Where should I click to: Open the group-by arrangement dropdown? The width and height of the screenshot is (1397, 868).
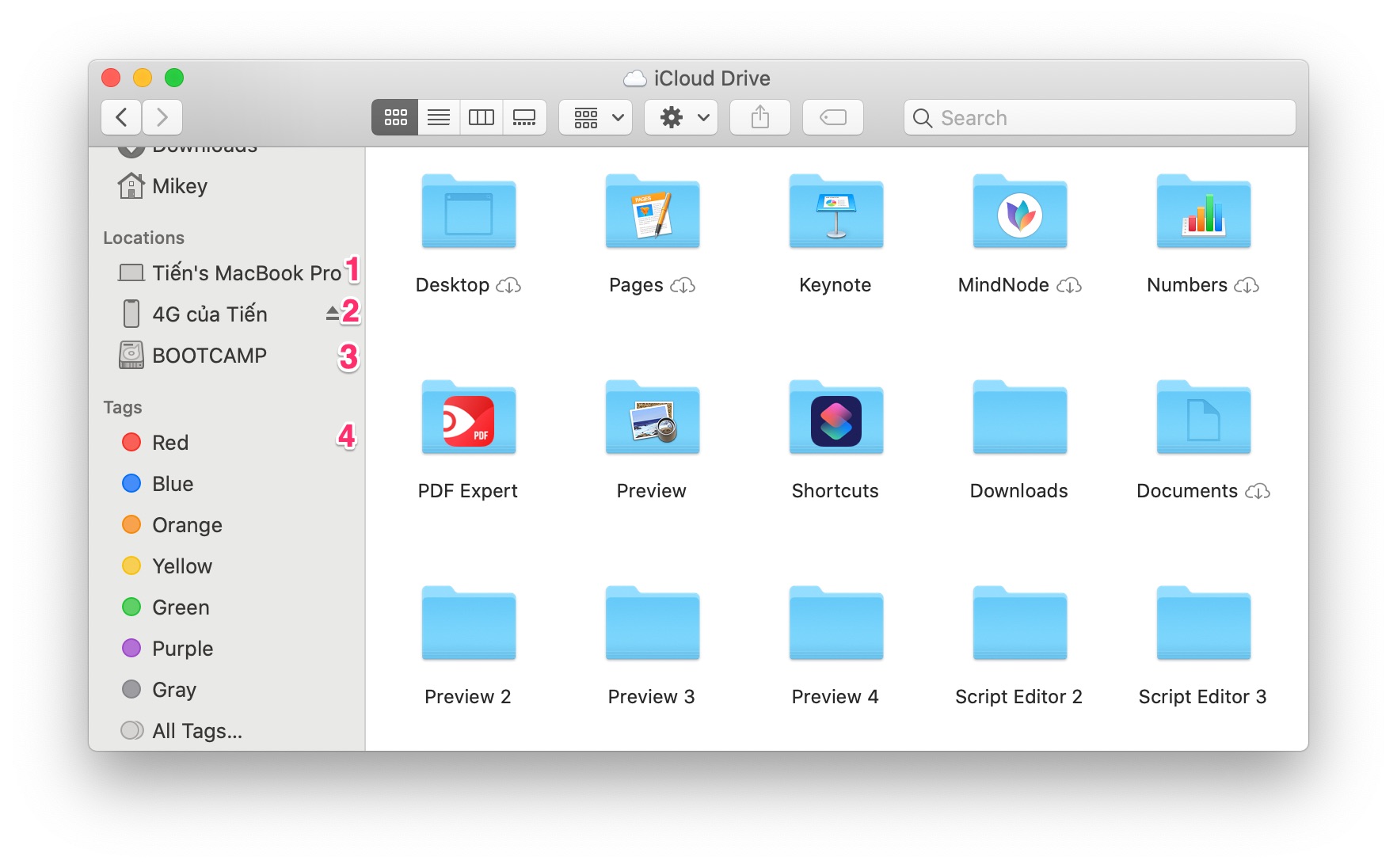click(x=596, y=117)
